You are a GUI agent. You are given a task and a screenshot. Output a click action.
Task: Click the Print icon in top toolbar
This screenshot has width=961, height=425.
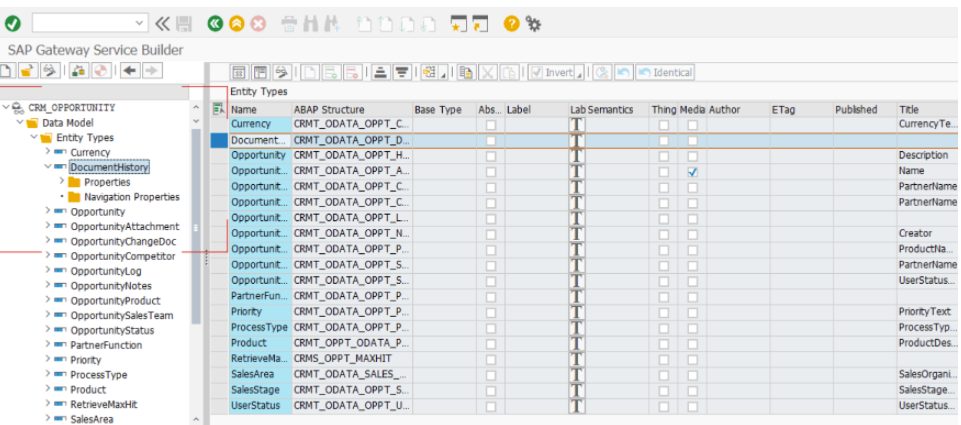(x=289, y=24)
